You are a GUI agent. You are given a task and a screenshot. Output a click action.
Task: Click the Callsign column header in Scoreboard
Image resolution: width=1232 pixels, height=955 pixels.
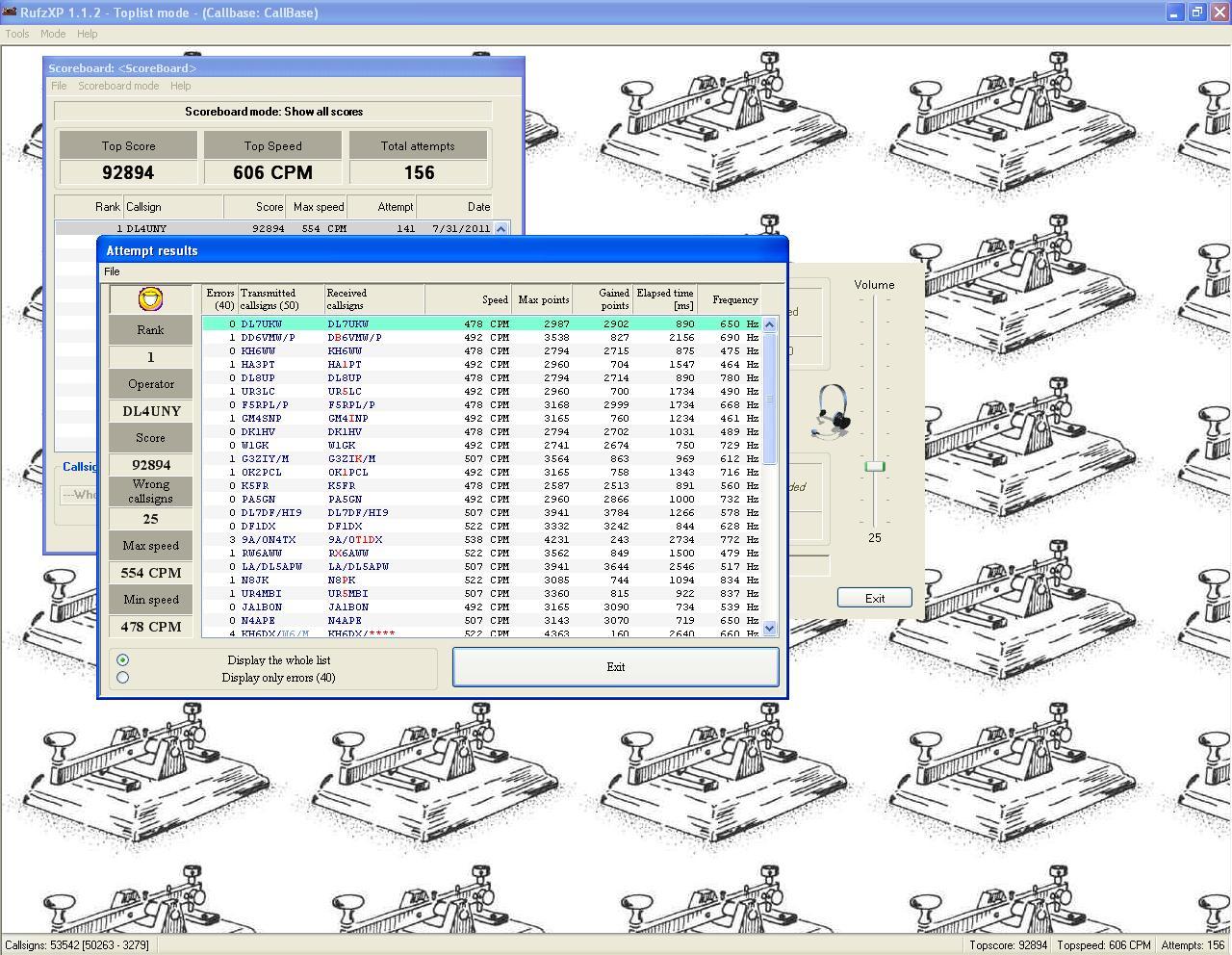173,207
